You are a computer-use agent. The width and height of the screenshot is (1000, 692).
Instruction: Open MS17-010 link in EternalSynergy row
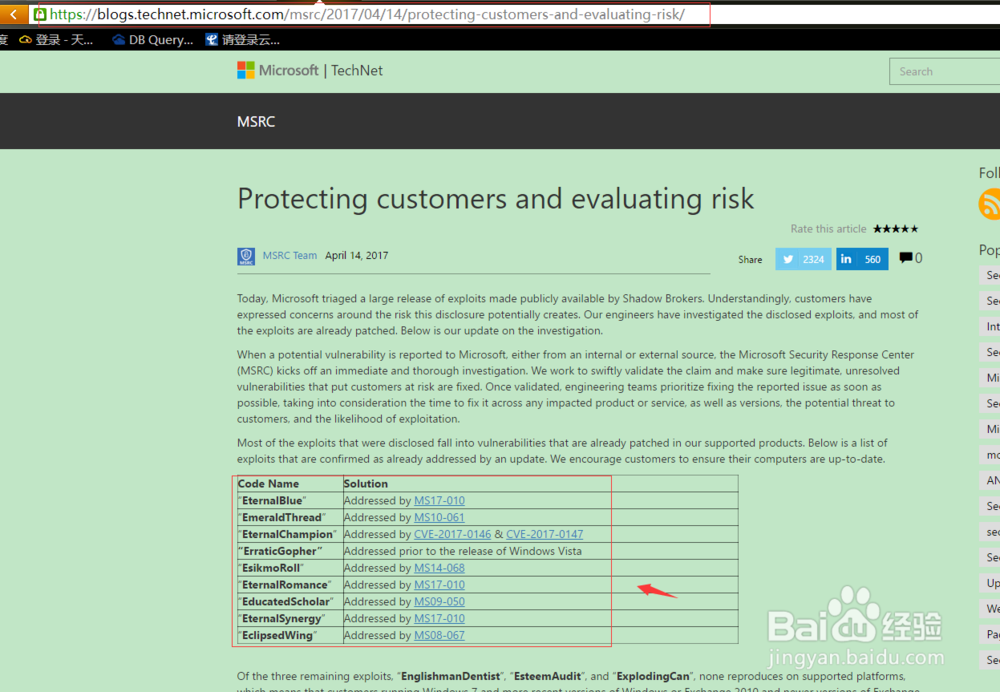[x=439, y=618]
